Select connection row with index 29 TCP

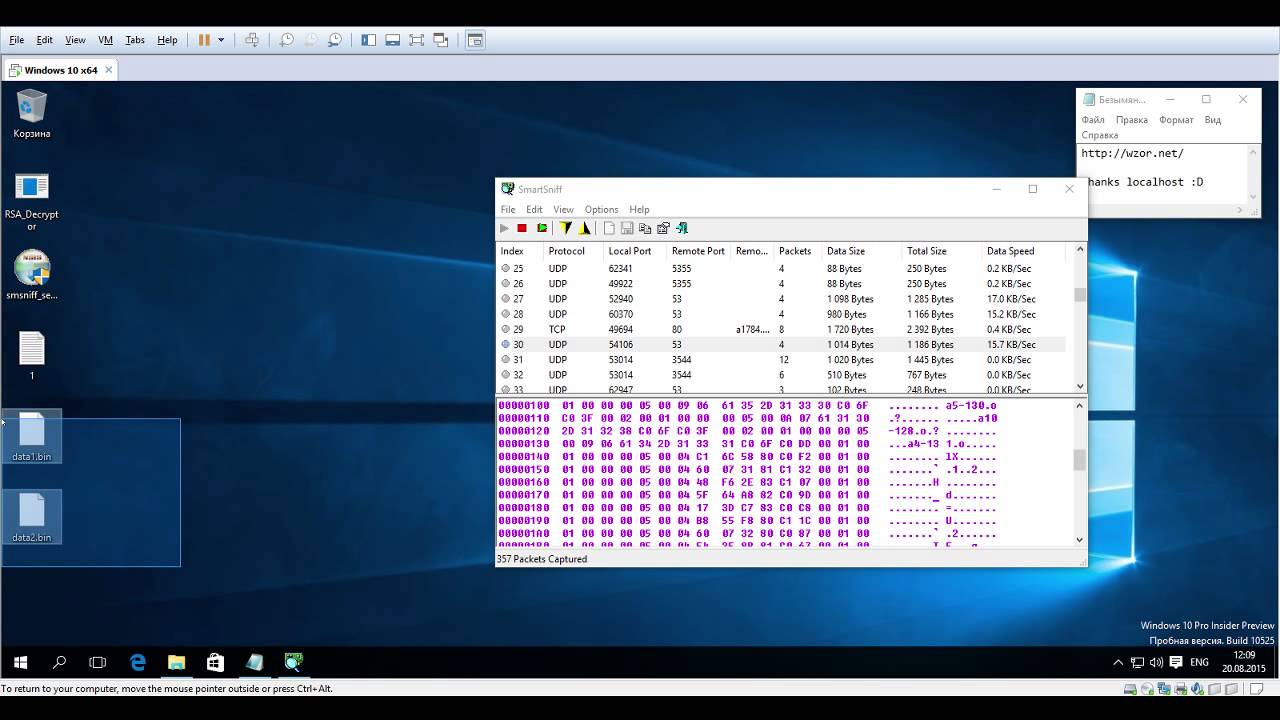pyautogui.click(x=782, y=329)
